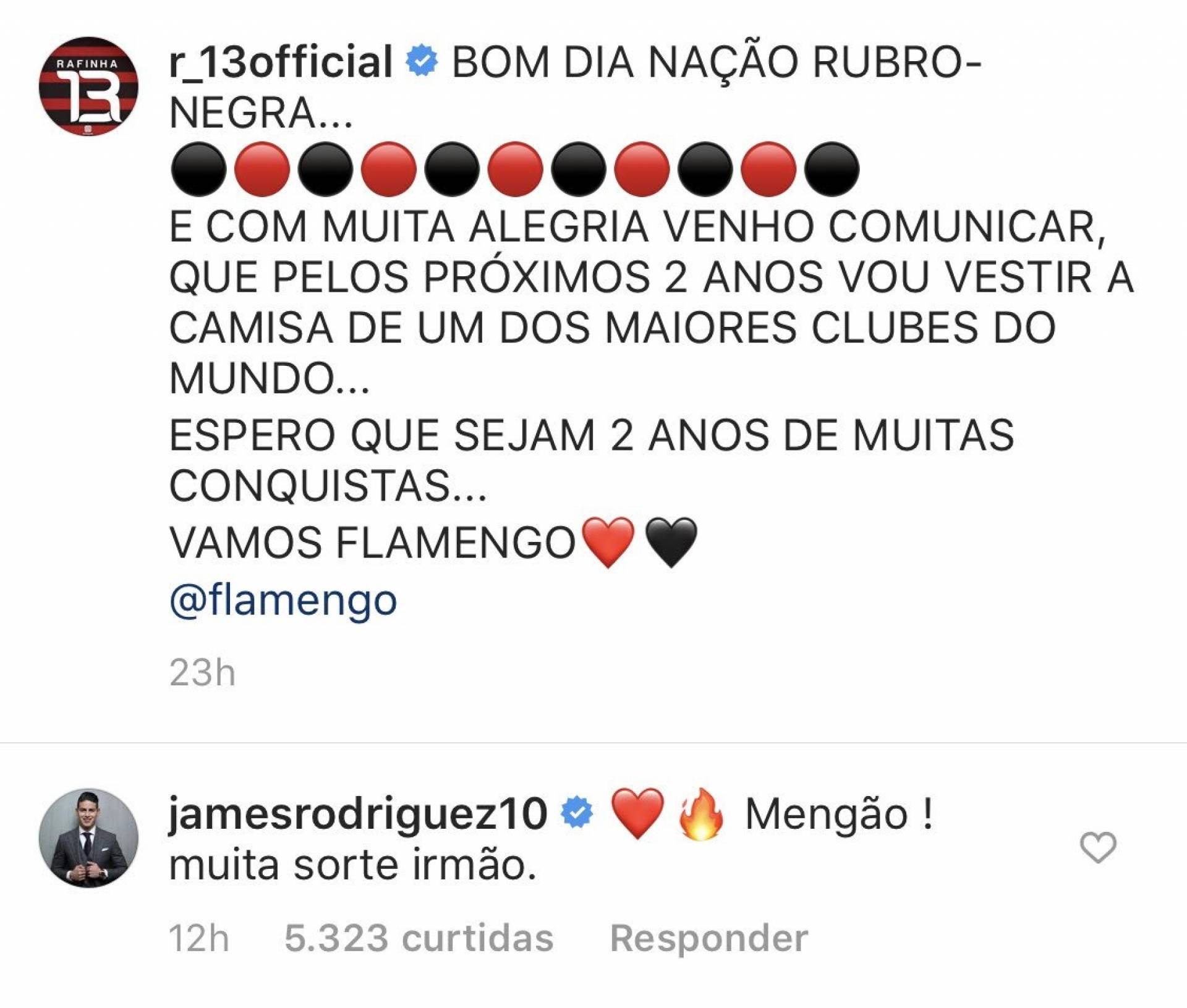Click the Mengão comment text

839,813
